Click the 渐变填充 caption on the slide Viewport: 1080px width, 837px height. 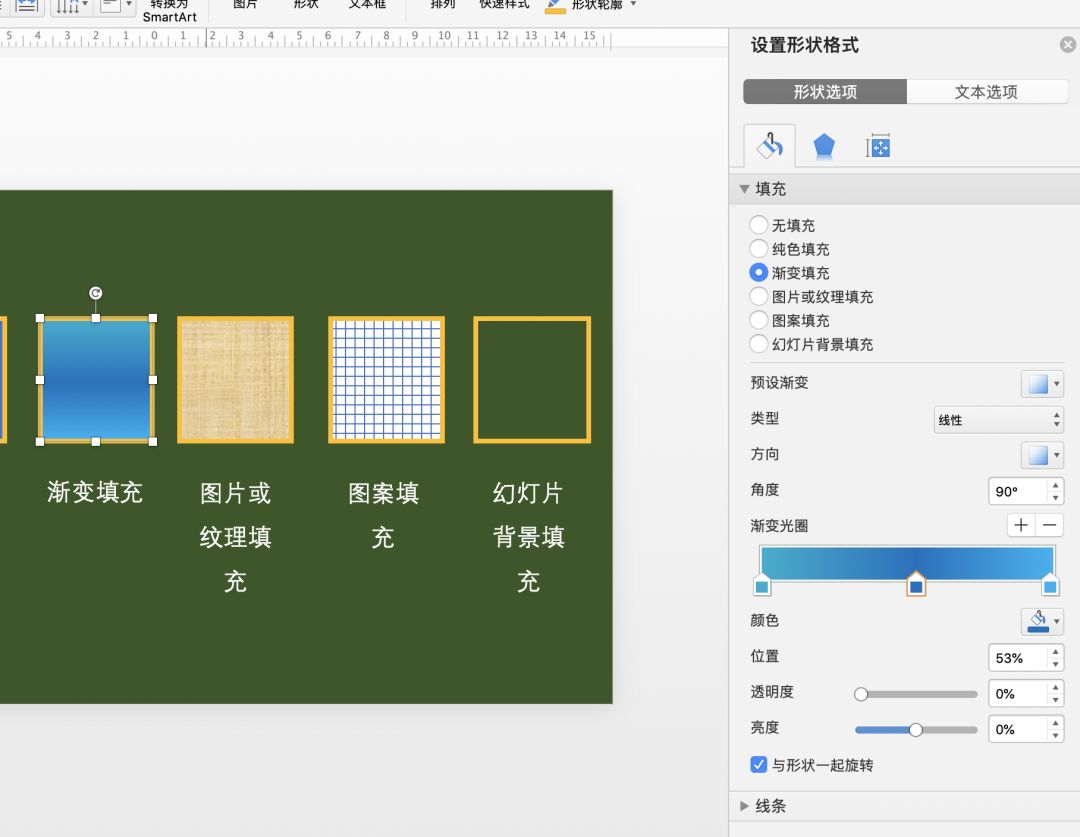click(95, 492)
